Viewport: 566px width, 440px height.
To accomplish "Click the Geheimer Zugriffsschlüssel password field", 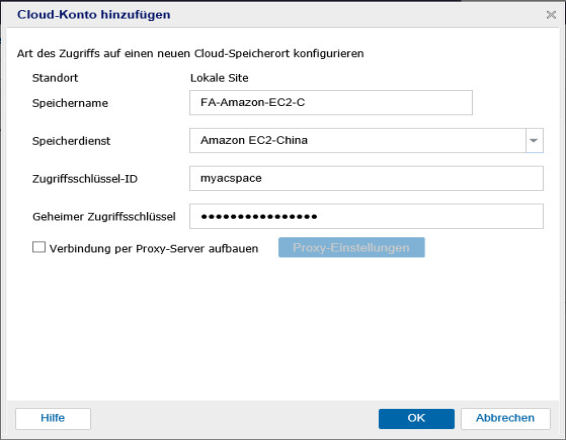I will click(366, 216).
